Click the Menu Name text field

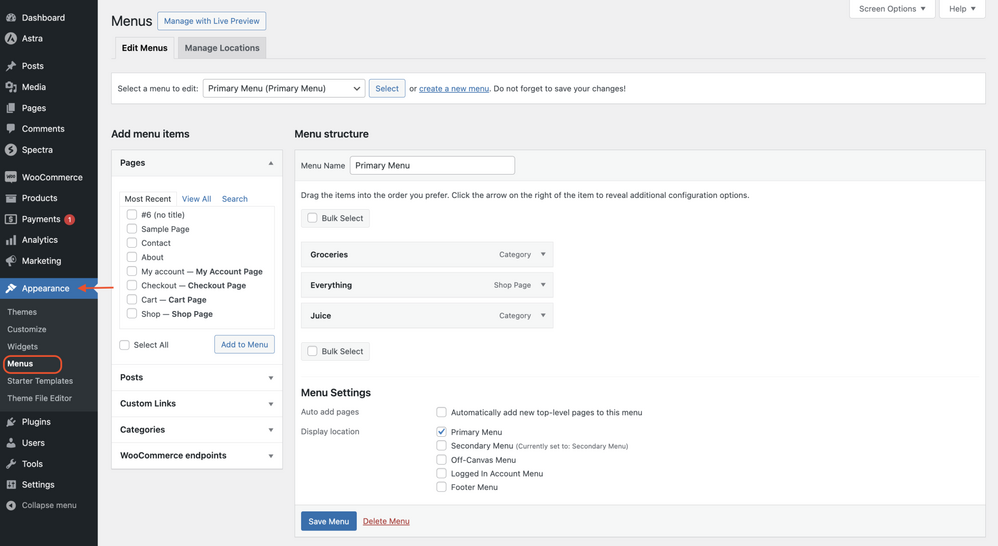[x=432, y=165]
